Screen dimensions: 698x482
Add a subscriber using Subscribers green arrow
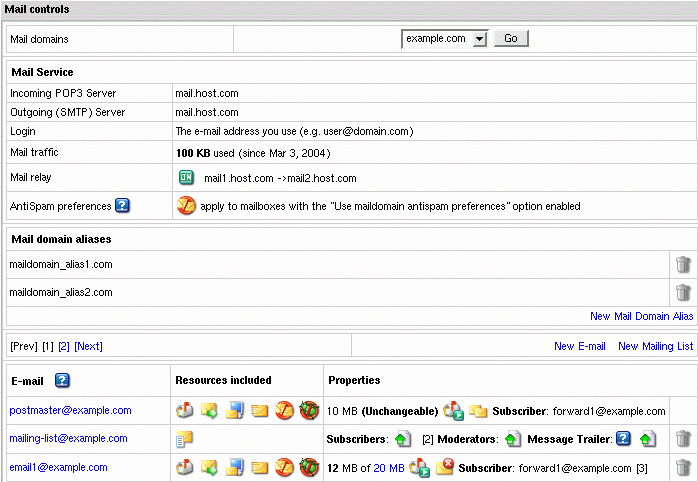point(402,439)
